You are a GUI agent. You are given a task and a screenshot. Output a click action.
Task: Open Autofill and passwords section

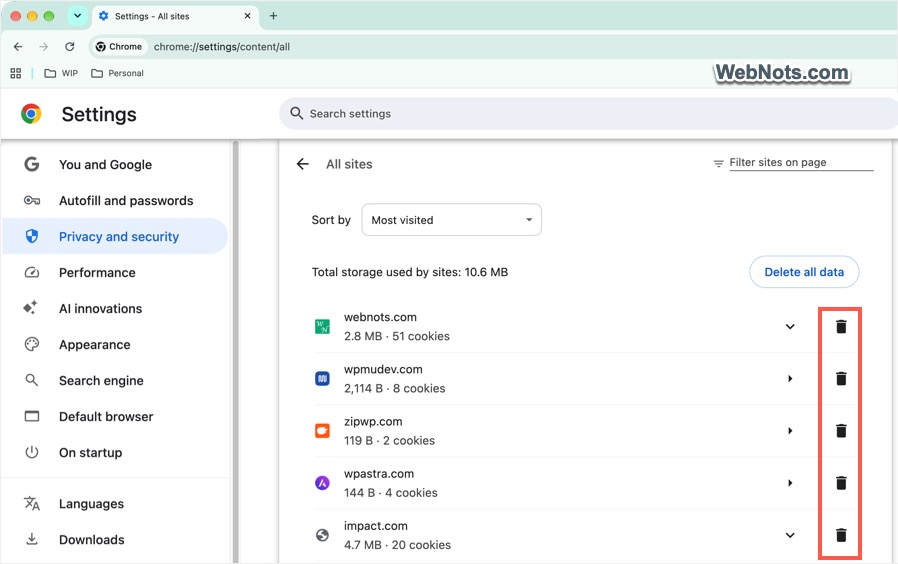(126, 201)
